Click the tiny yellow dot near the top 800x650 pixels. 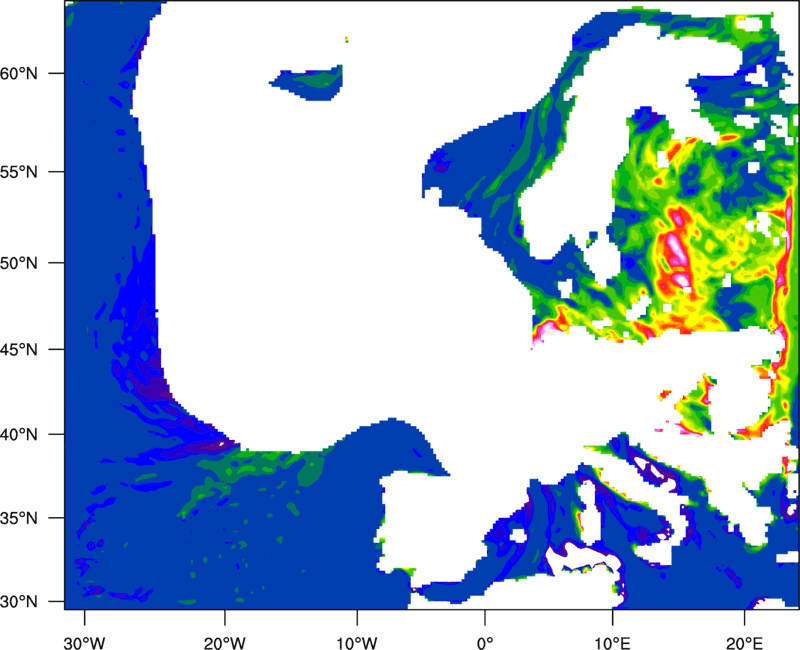347,39
